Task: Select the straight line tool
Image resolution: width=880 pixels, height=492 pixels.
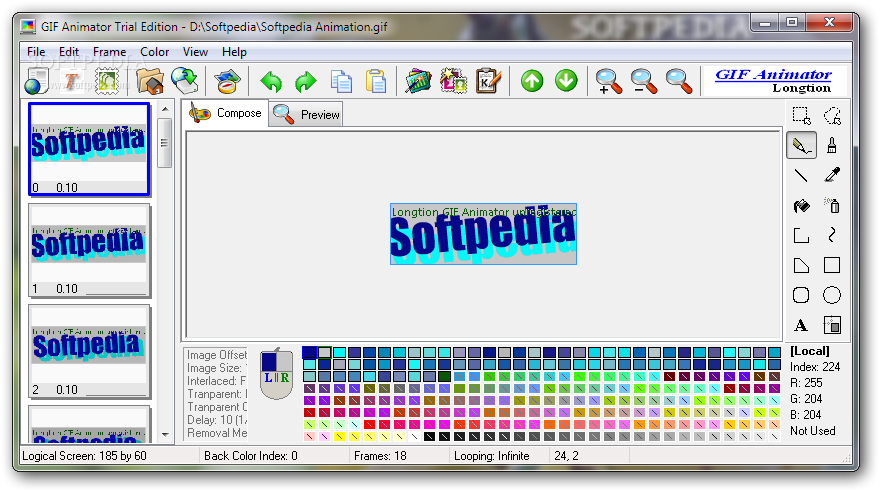Action: point(801,176)
